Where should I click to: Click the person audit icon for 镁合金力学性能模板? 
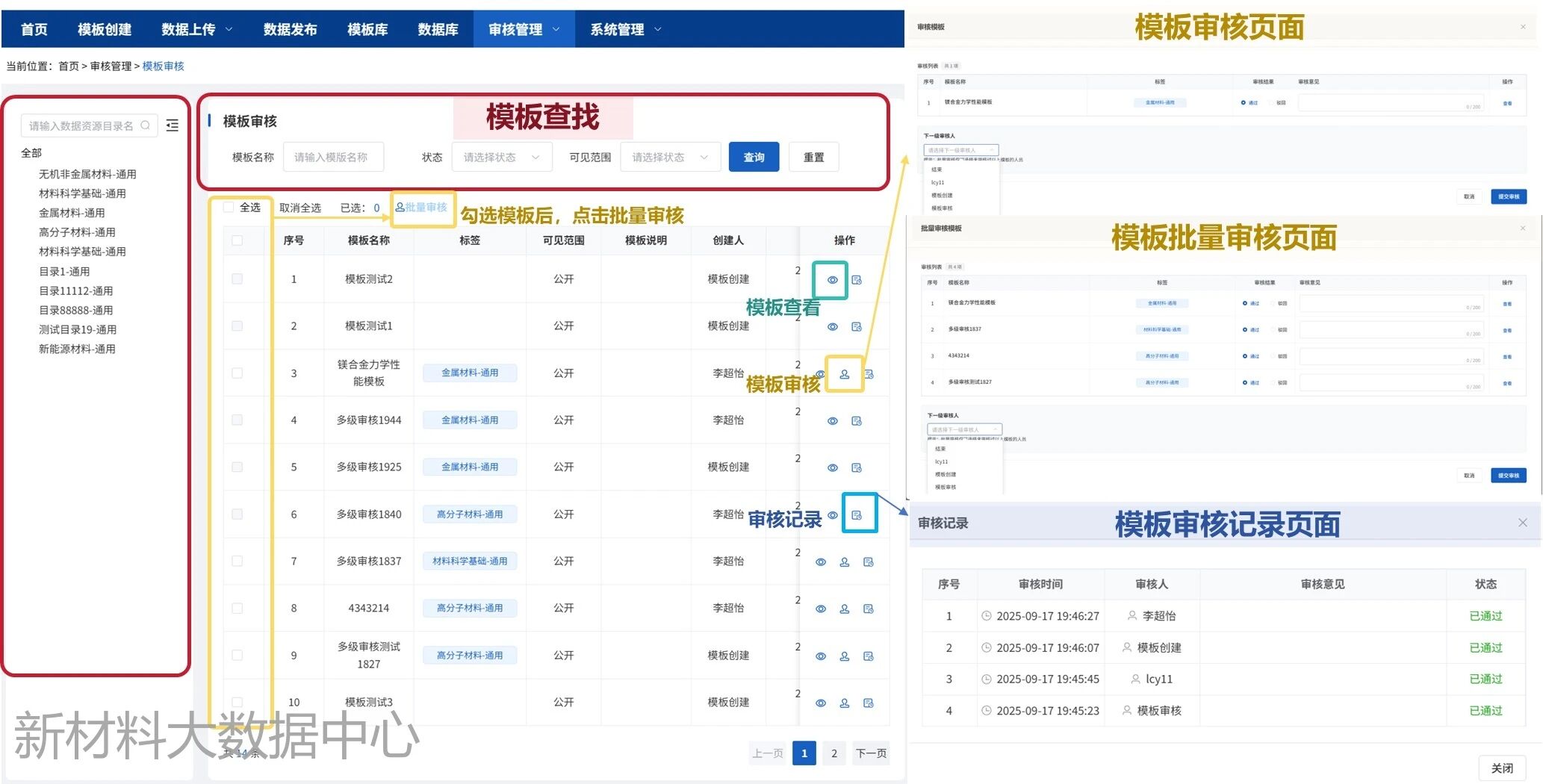tap(844, 374)
